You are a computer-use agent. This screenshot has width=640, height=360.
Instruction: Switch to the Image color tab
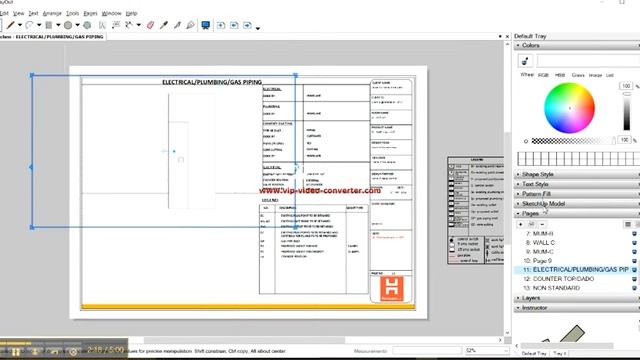[x=595, y=75]
